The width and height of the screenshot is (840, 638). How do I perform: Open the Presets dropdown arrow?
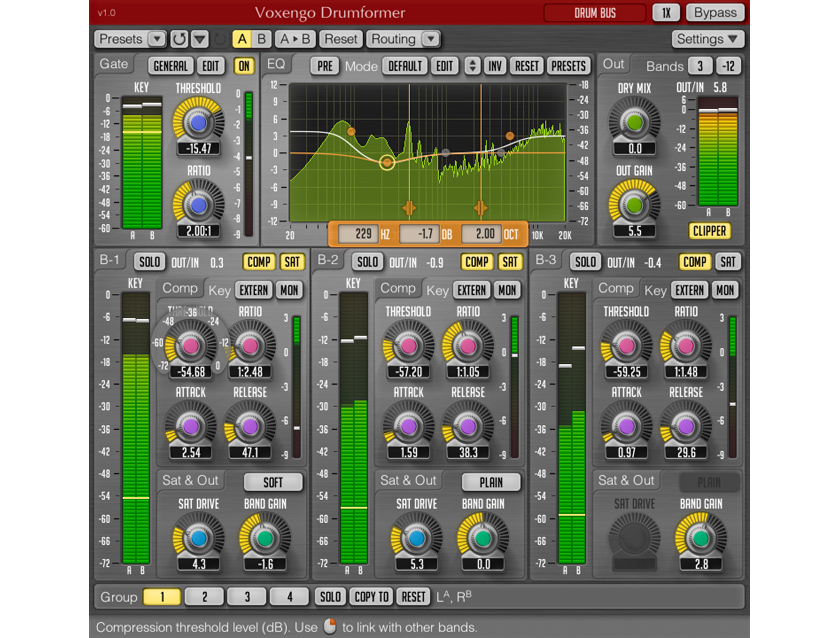click(x=157, y=39)
